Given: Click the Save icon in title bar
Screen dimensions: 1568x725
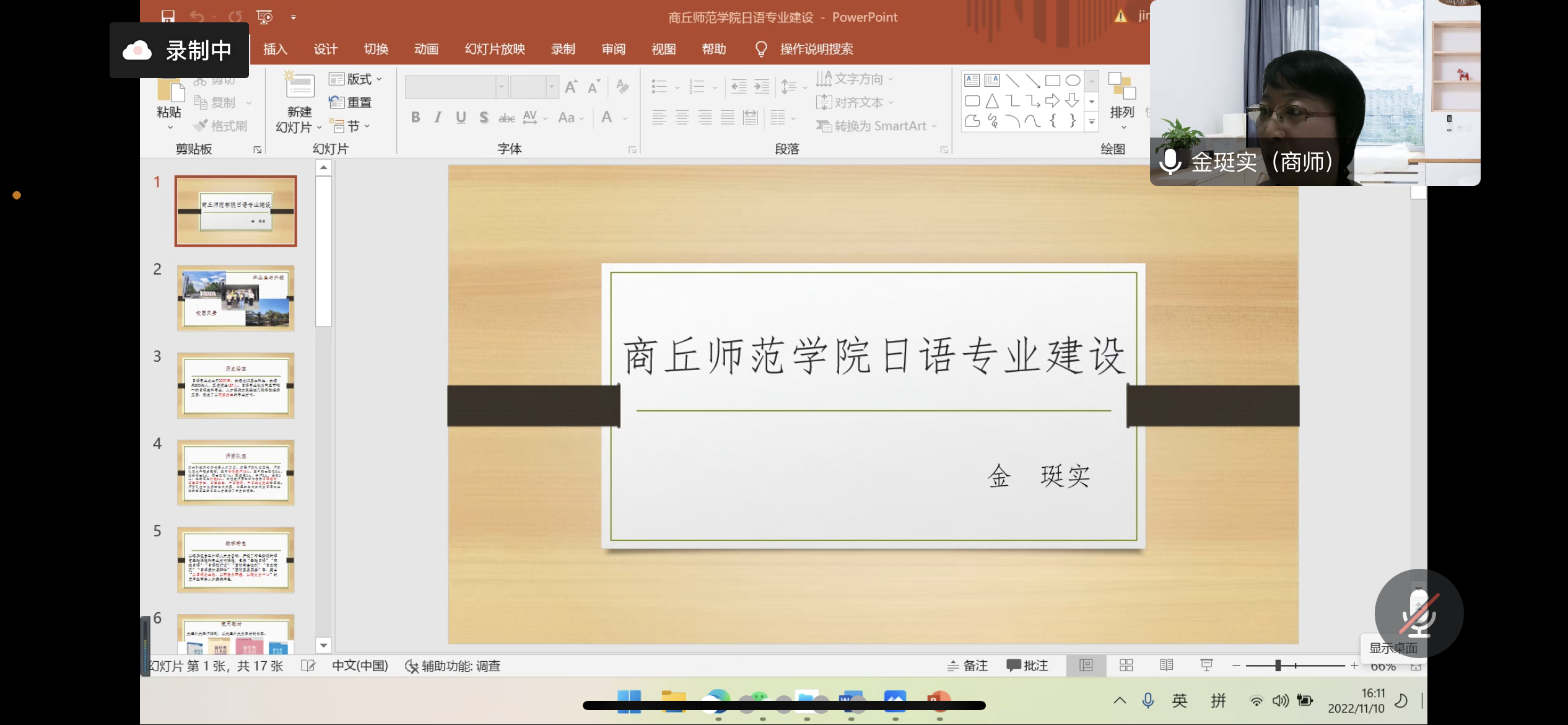Looking at the screenshot, I should point(168,17).
